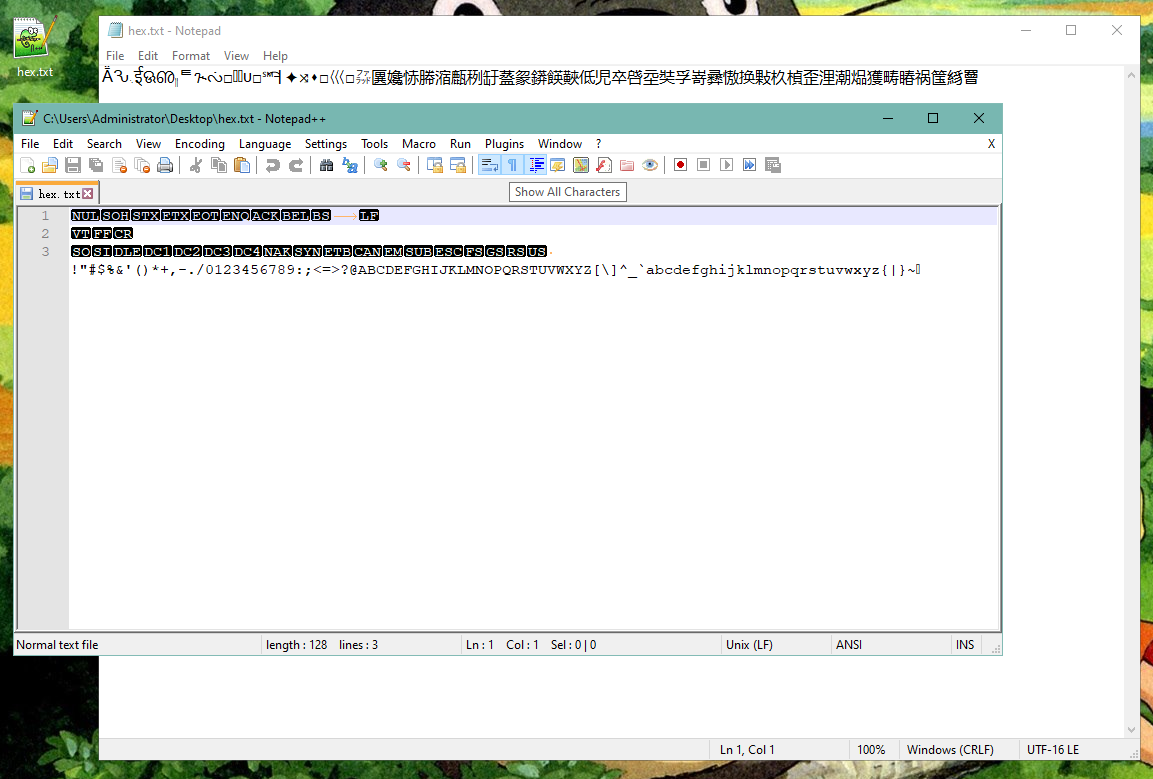Image resolution: width=1153 pixels, height=779 pixels.
Task: Toggle file monitoring with the eye icon
Action: point(649,165)
